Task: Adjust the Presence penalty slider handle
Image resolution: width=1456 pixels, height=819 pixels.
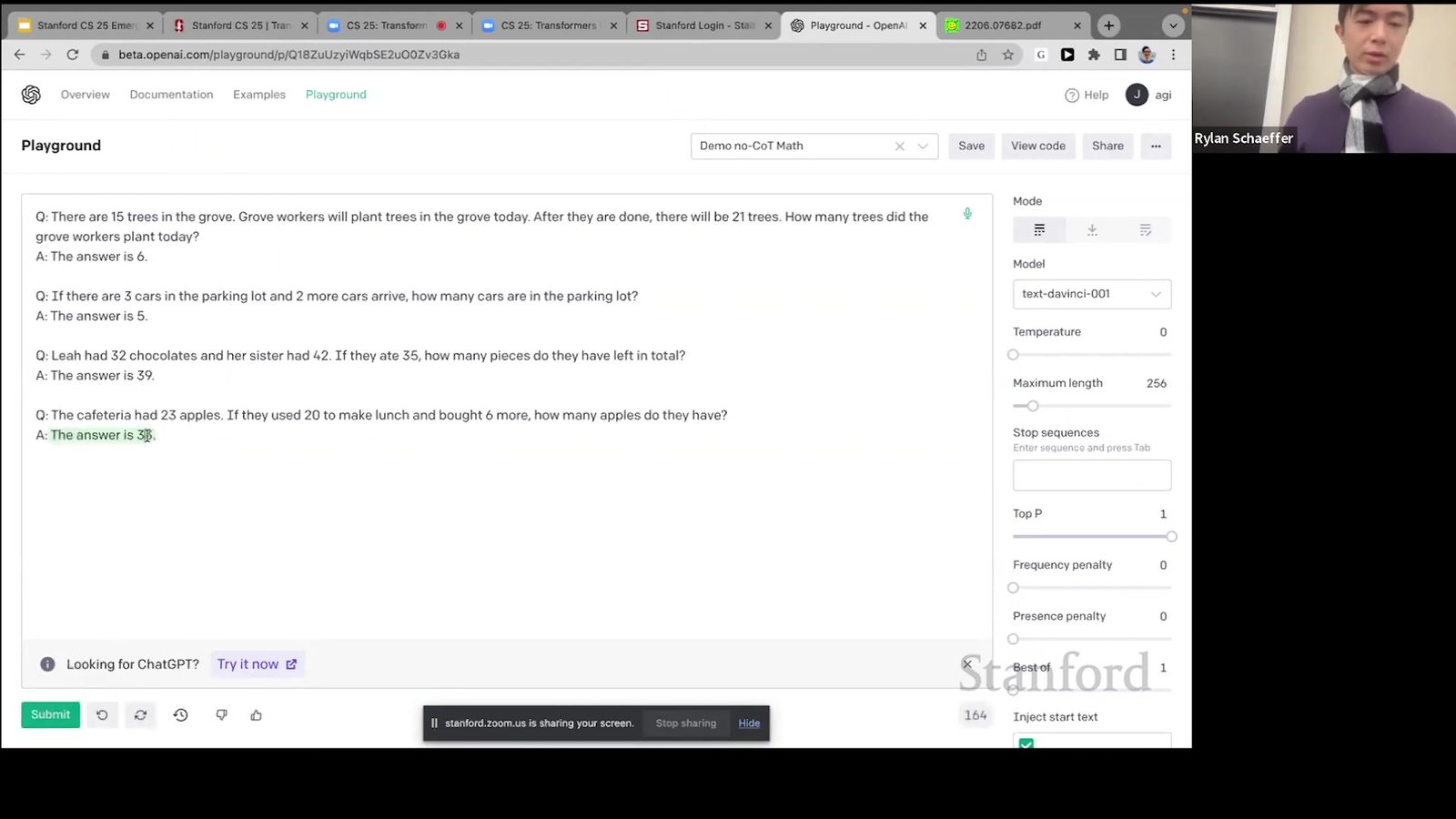Action: (1013, 639)
